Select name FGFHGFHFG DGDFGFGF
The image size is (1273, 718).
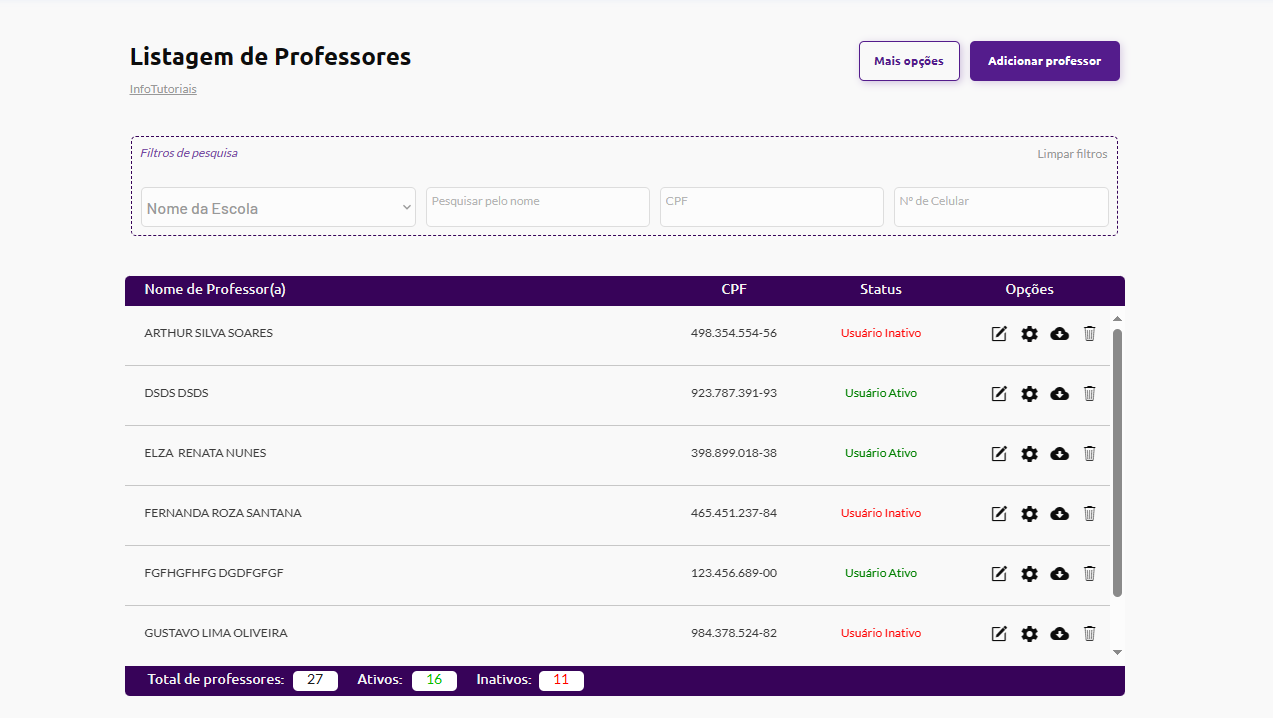pyautogui.click(x=214, y=573)
